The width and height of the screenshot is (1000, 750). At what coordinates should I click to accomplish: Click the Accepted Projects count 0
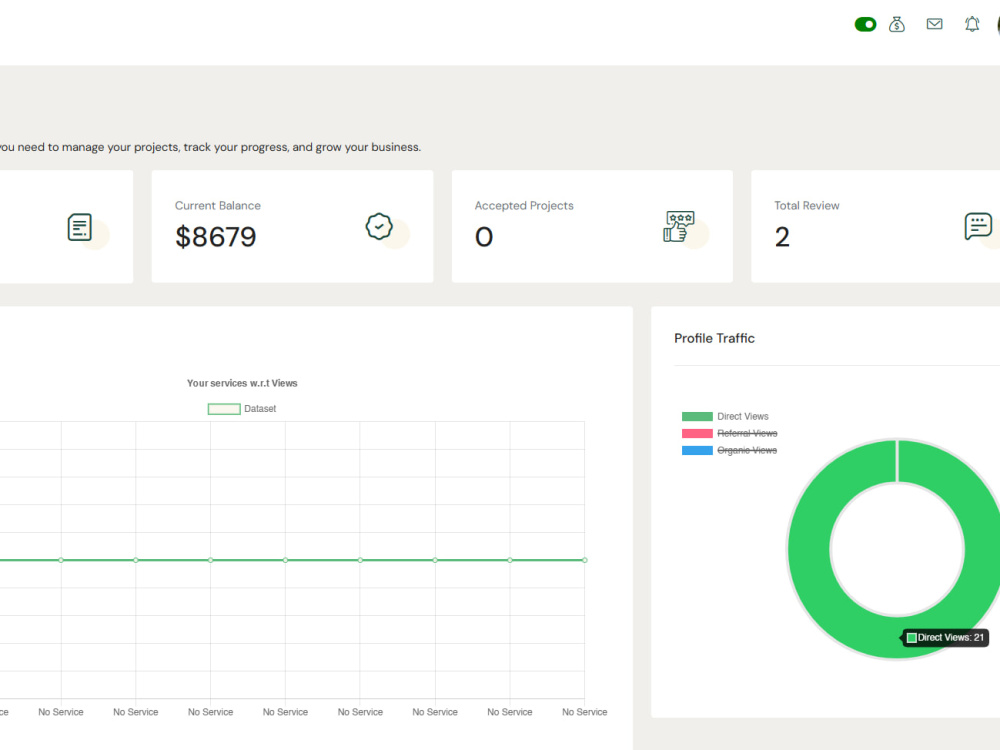click(x=484, y=237)
